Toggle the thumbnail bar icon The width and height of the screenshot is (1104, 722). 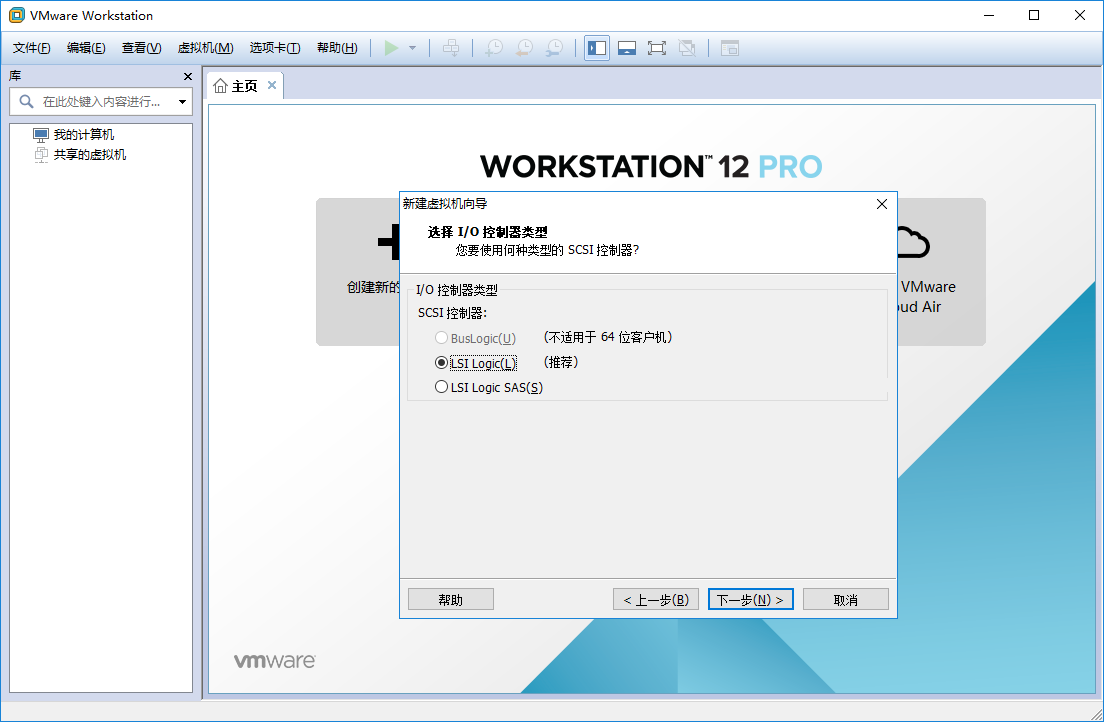click(x=627, y=48)
